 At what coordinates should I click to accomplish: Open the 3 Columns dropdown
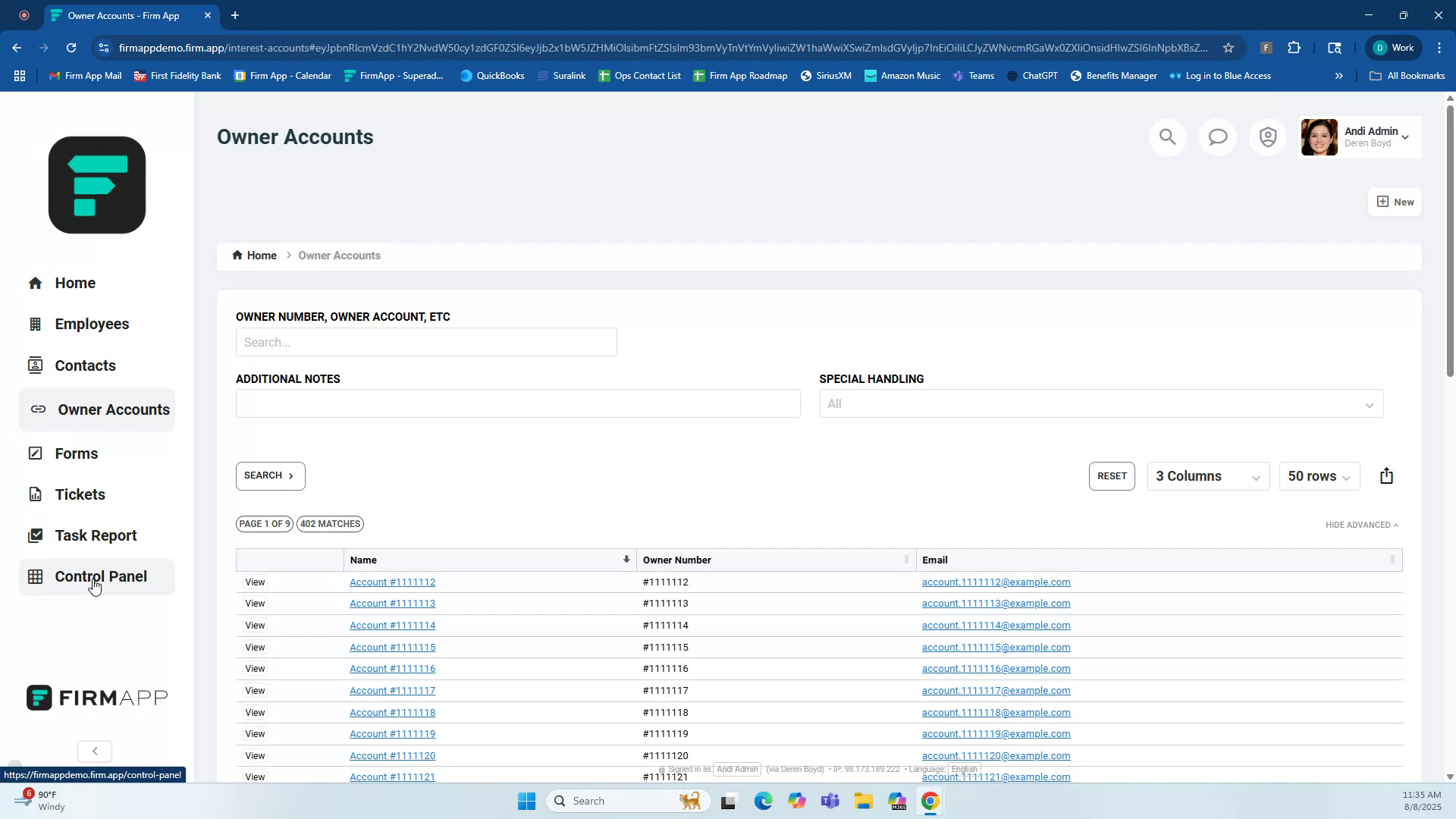point(1207,476)
